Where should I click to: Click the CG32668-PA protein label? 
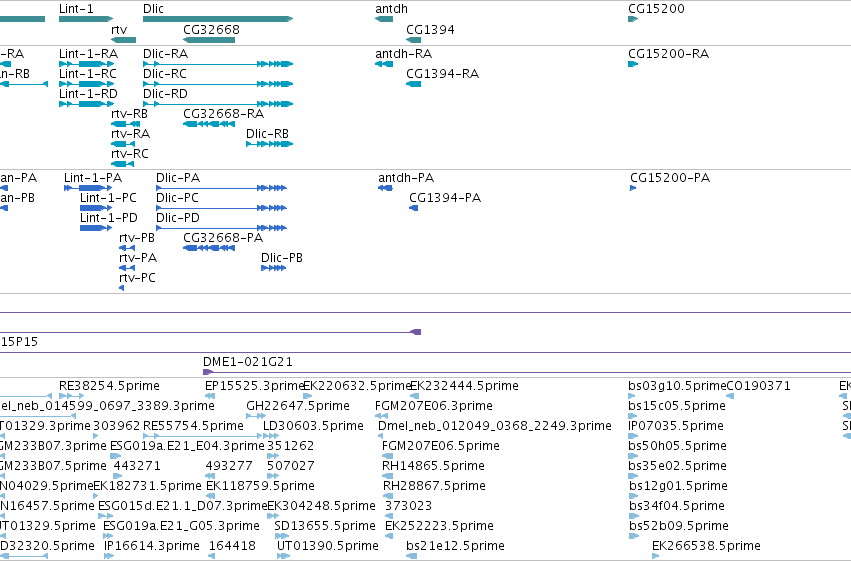tap(223, 238)
